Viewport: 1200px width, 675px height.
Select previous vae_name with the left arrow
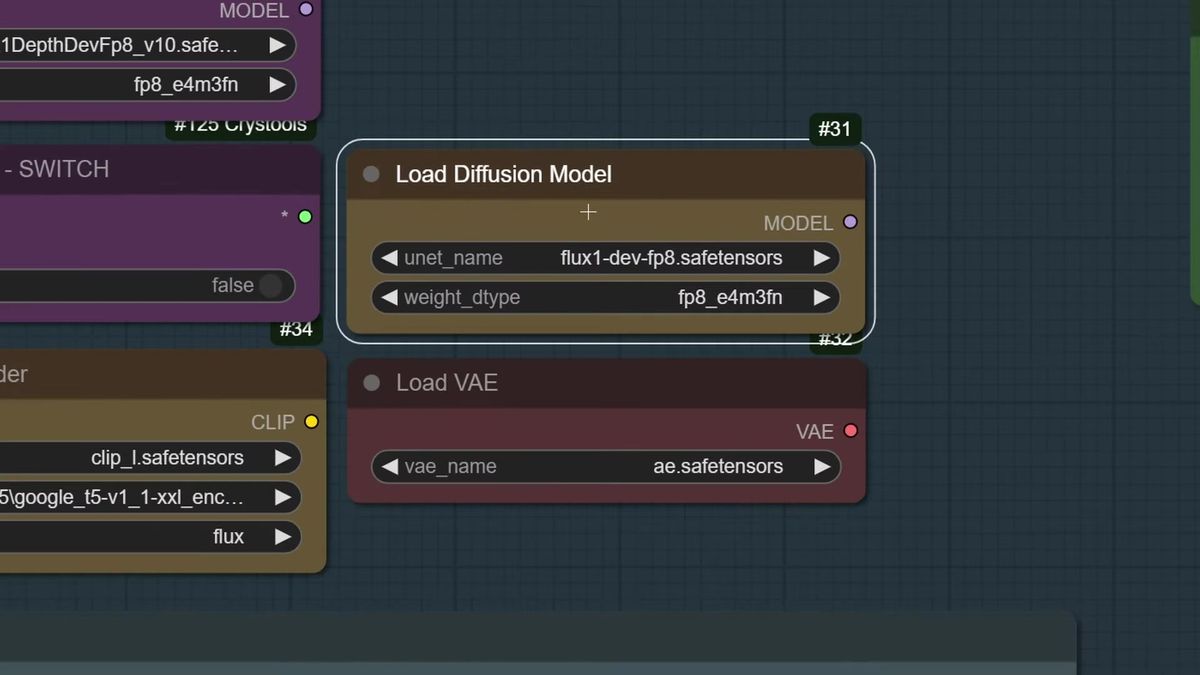point(389,466)
